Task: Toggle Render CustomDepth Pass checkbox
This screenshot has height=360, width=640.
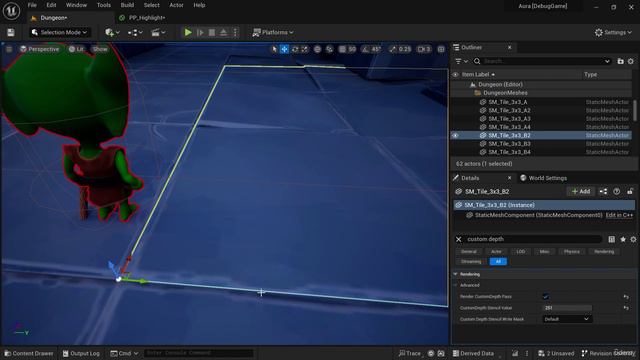Action: (546, 297)
